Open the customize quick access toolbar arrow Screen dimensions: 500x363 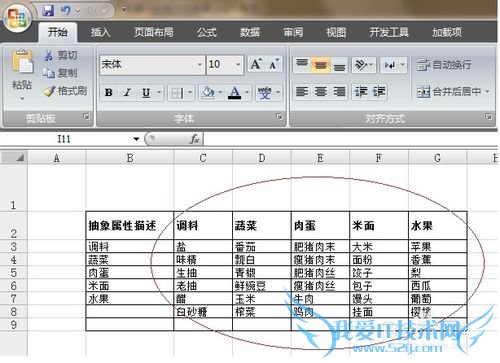pyautogui.click(x=124, y=11)
